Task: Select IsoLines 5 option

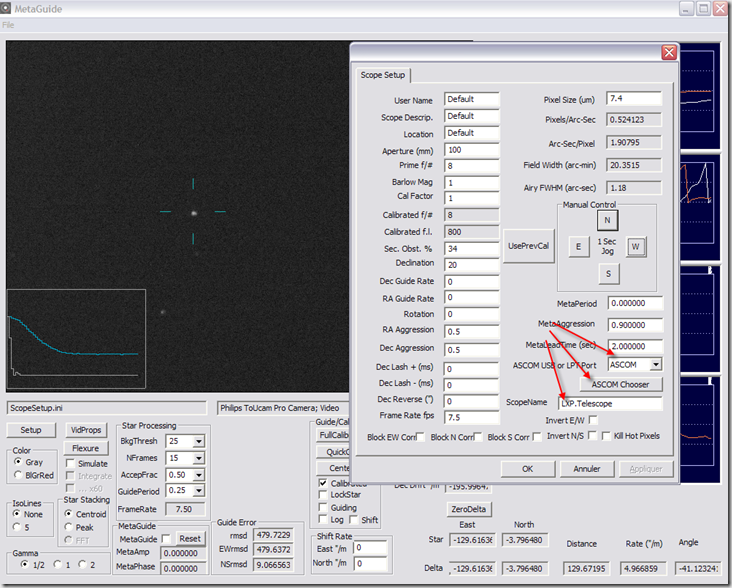Action: (x=17, y=527)
